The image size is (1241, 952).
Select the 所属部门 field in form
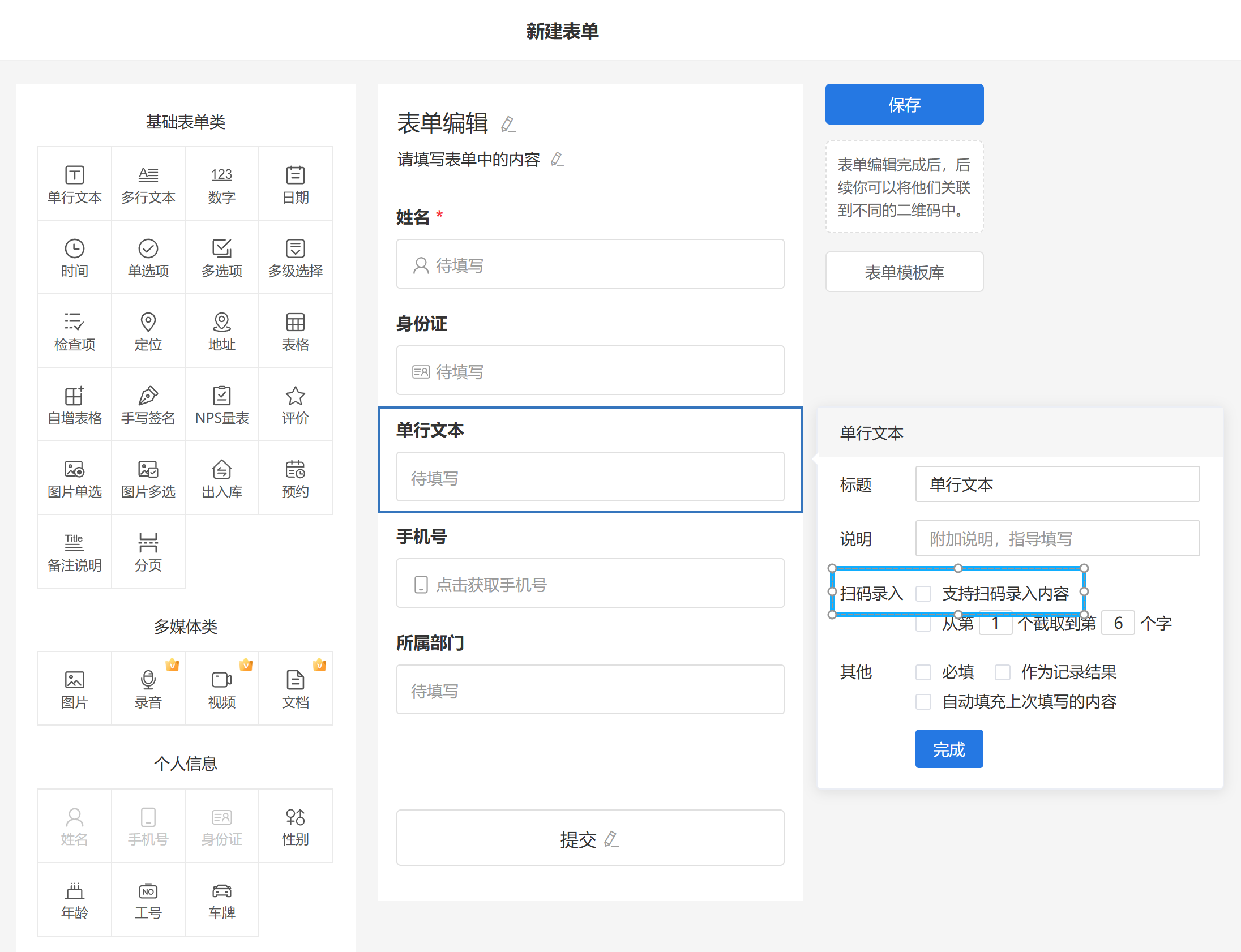click(x=589, y=689)
